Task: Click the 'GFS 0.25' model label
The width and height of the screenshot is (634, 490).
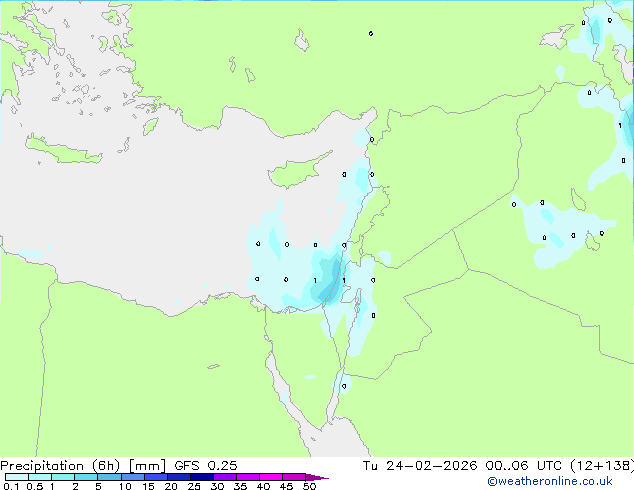Action: (x=206, y=466)
